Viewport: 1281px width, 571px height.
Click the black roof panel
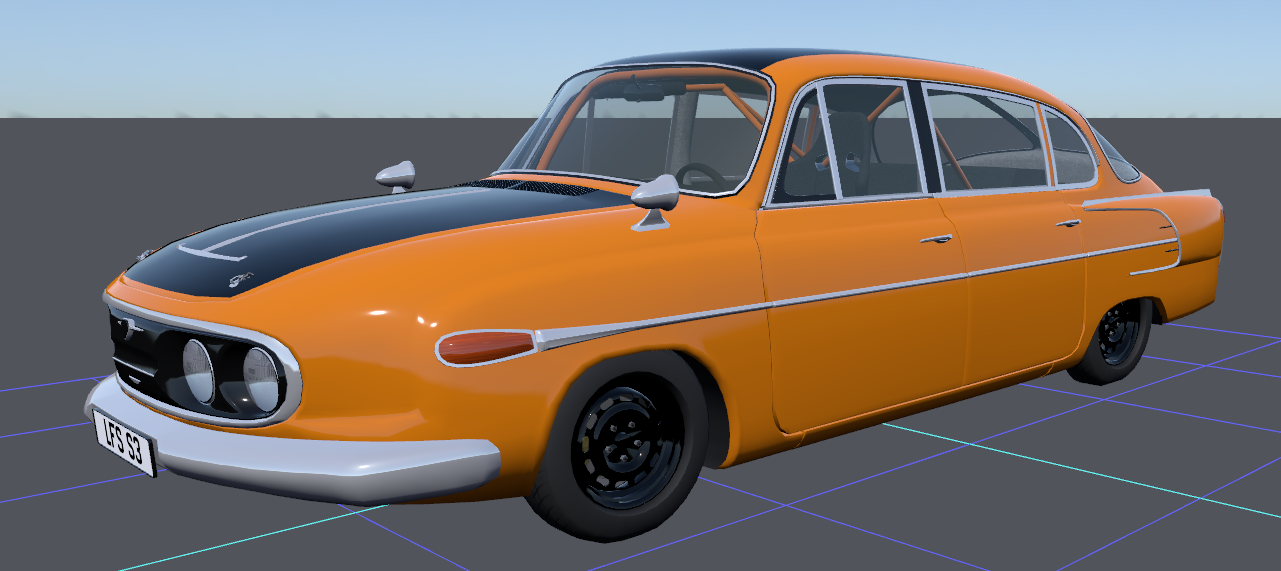[716, 59]
